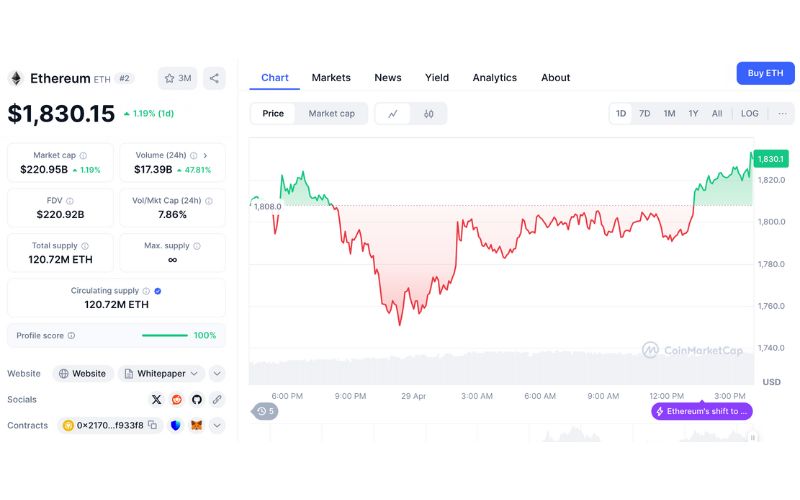
Task: Click the "Ethereum's shift to" event marker
Action: [701, 411]
